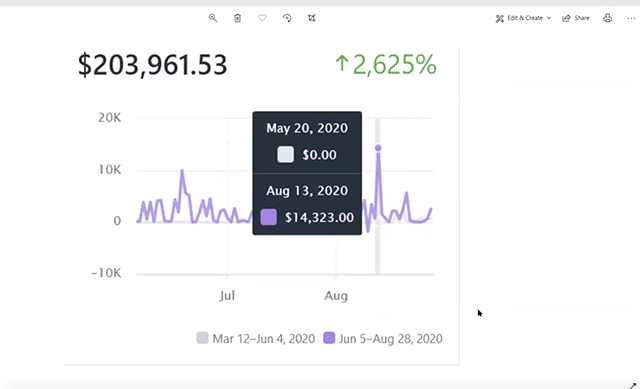This screenshot has width=640, height=389.
Task: Click the $203,961.53 total value
Action: click(x=152, y=64)
